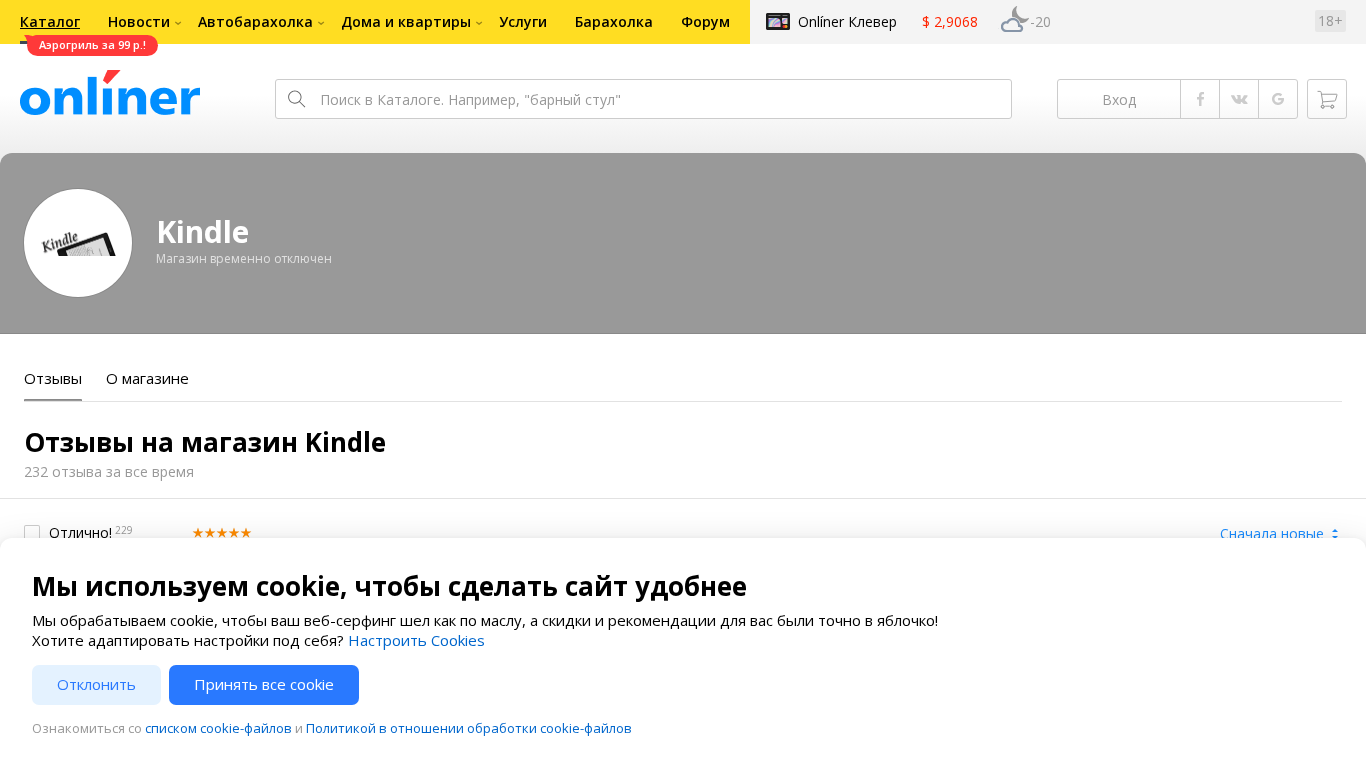
Task: Click the weather forecast icon
Action: tap(1014, 21)
